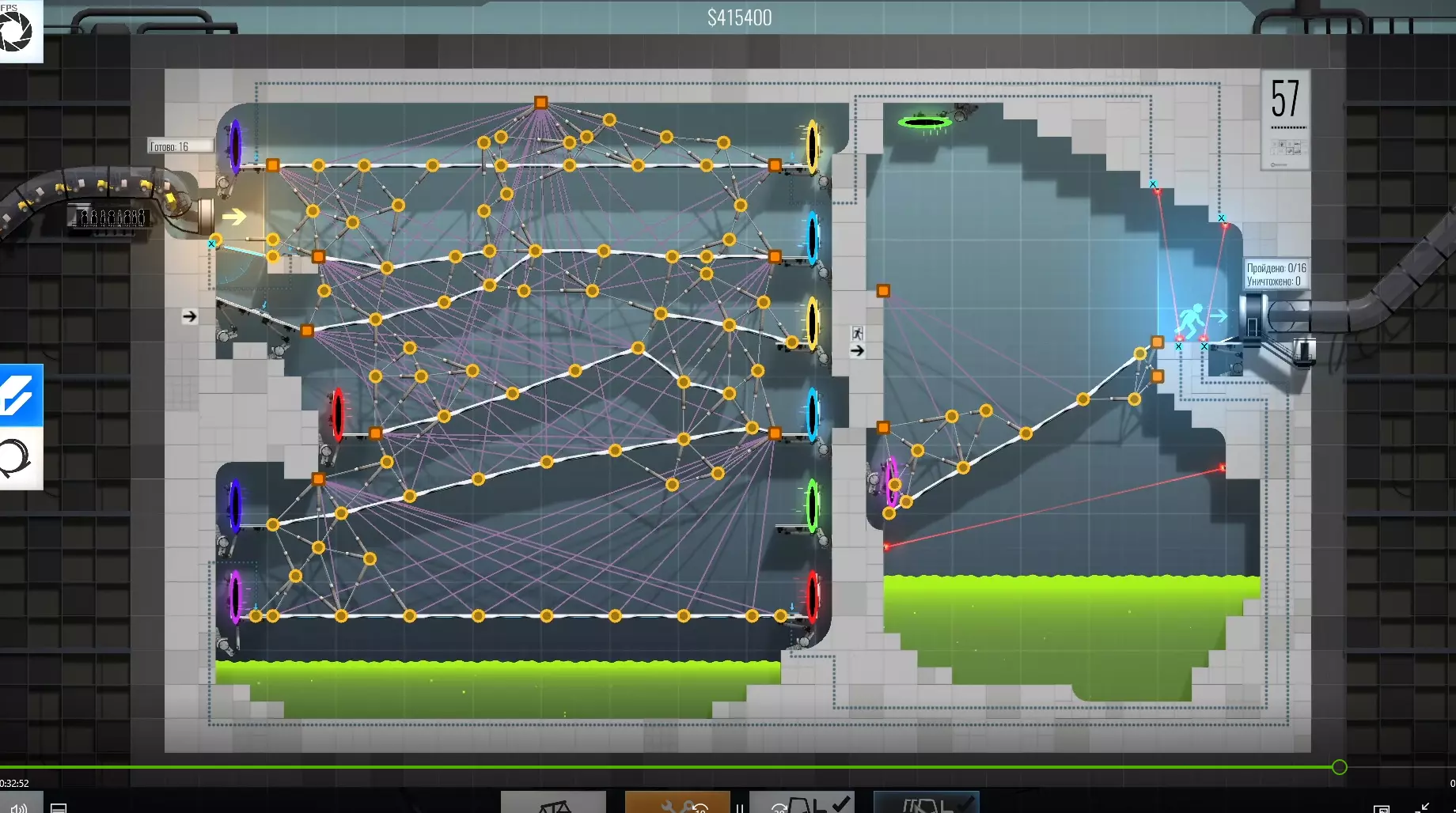
Task: Click the red portal on the left ledge
Action: coord(338,414)
